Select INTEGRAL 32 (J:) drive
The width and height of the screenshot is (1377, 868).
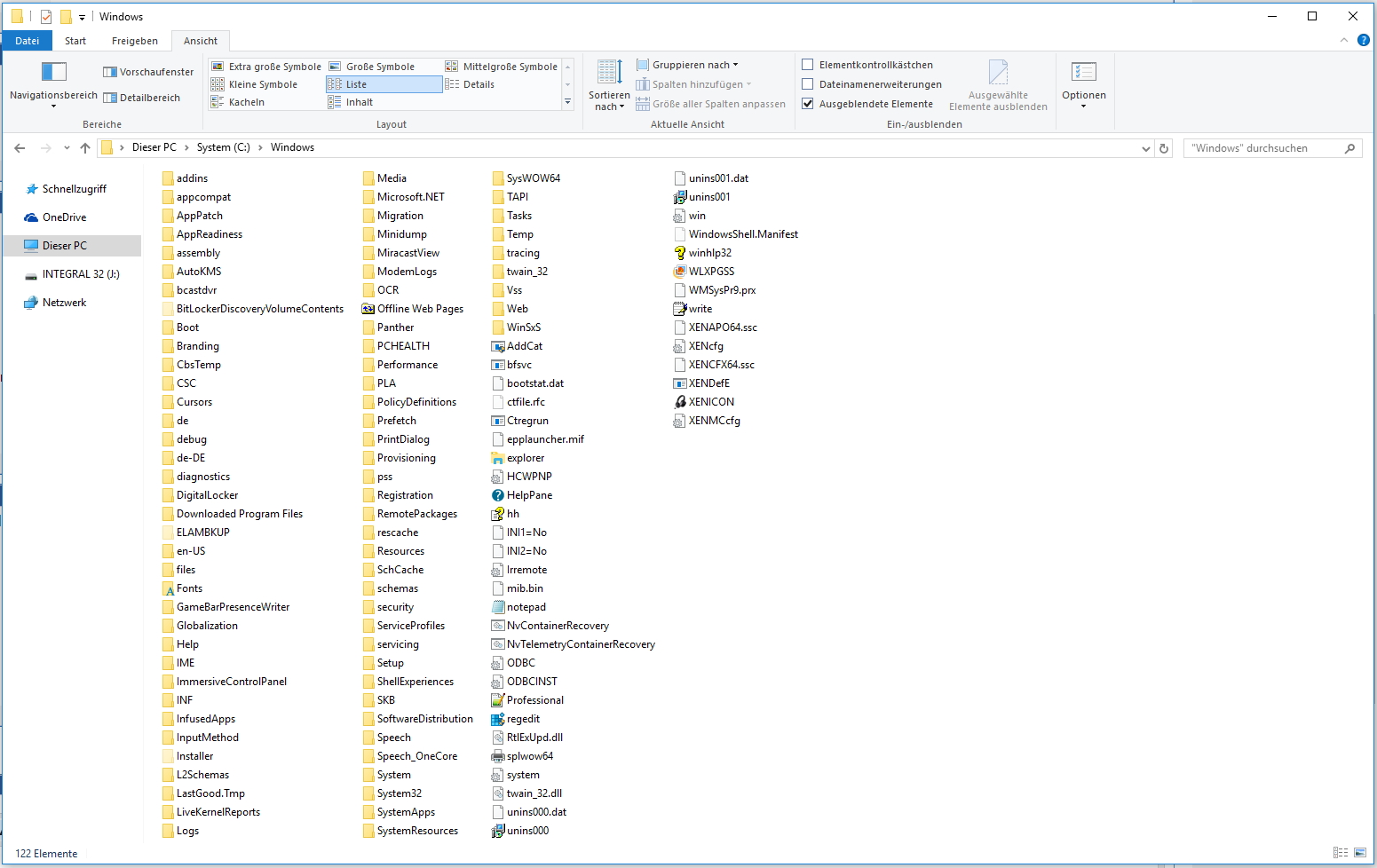(80, 274)
